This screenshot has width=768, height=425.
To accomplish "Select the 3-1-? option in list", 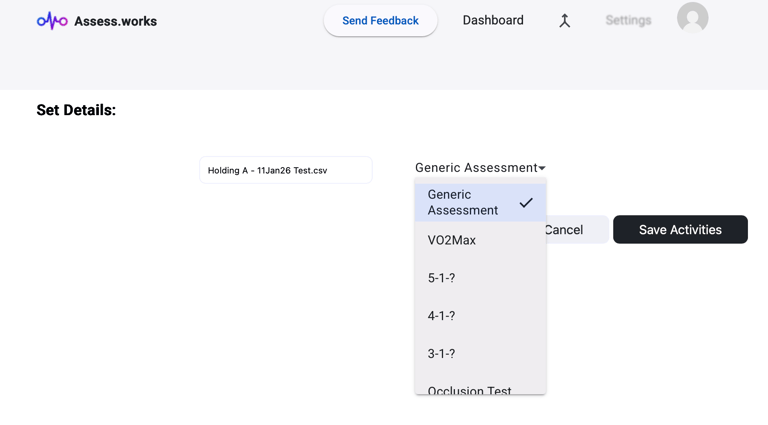I will point(442,354).
